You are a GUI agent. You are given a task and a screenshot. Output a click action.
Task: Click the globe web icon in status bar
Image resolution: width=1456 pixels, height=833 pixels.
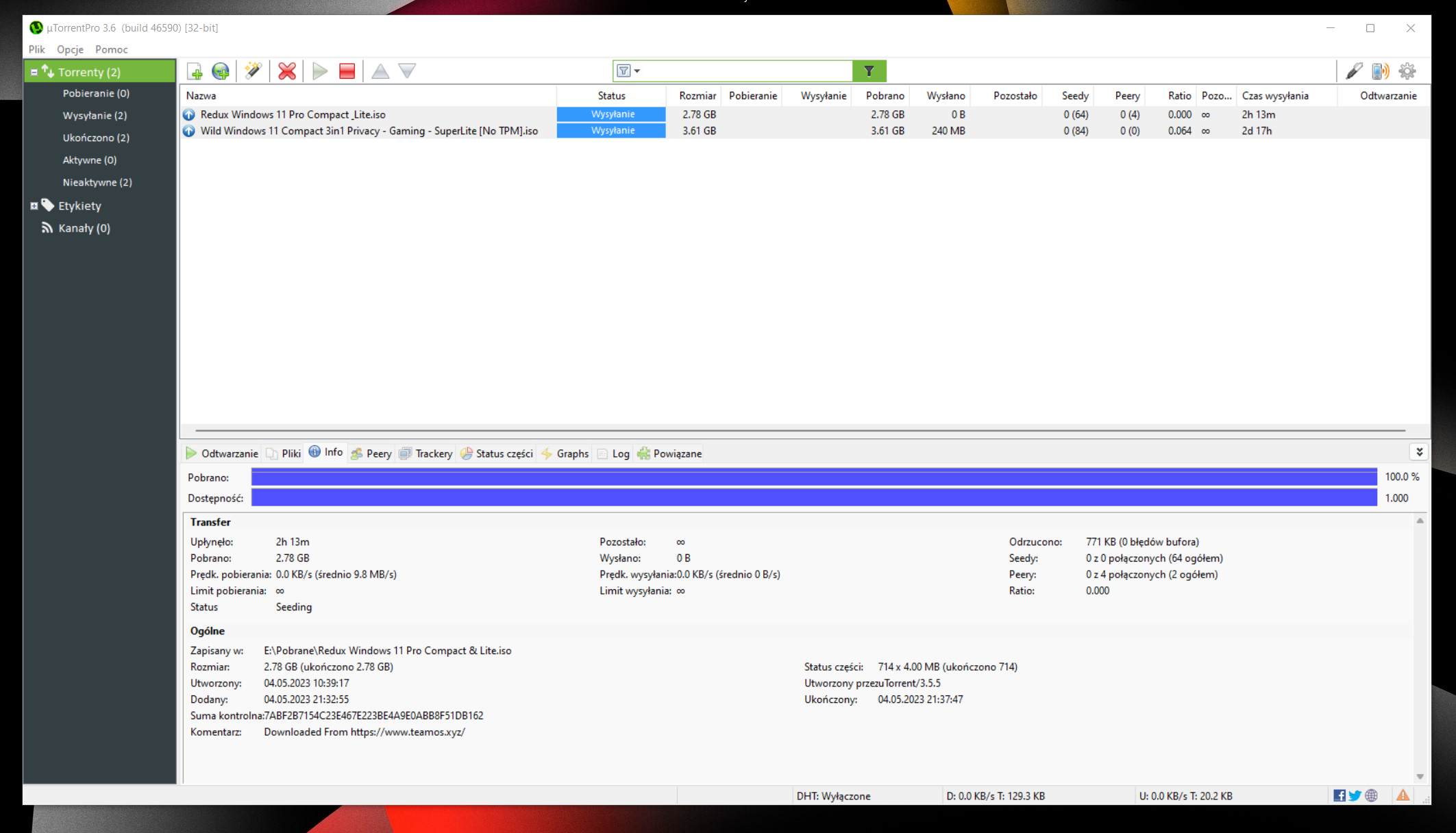[x=1371, y=796]
